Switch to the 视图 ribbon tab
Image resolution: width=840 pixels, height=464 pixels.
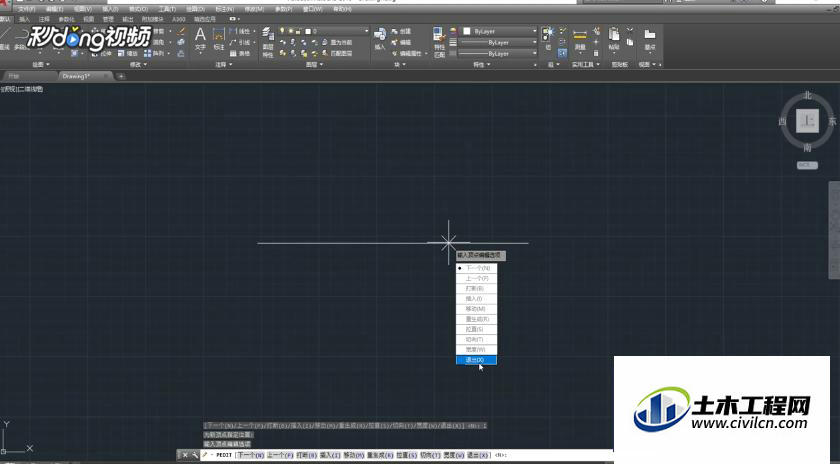coord(88,19)
